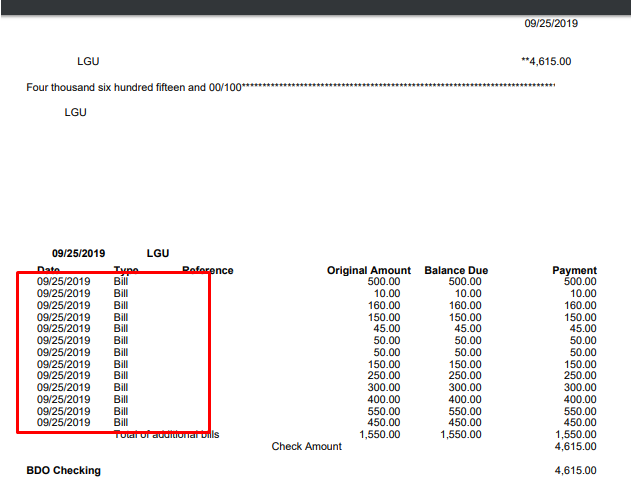The width and height of the screenshot is (632, 501).
Task: Click the Bill type in the 300.00 row
Action: tap(121, 387)
